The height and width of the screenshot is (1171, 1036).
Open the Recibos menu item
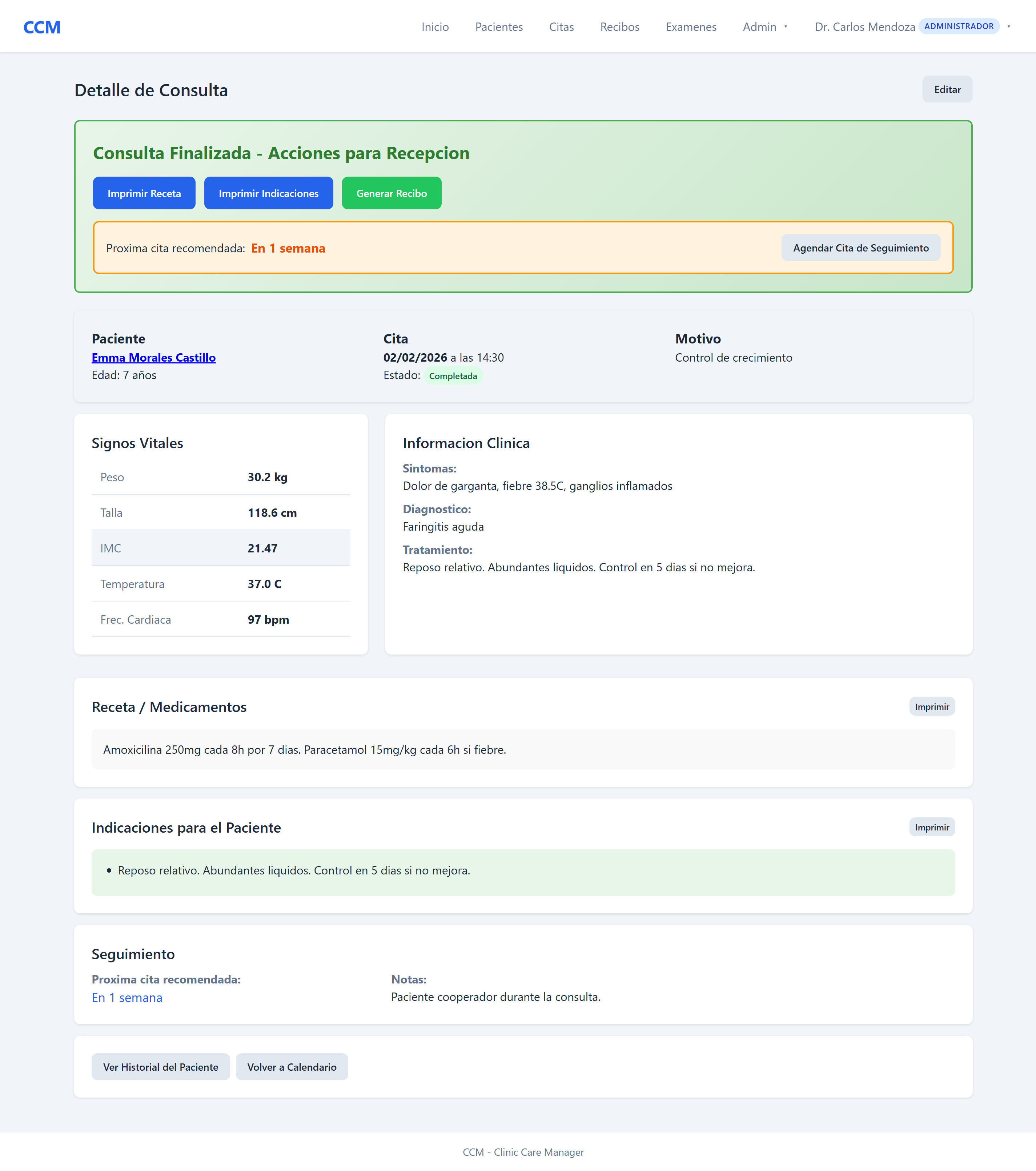tap(619, 27)
